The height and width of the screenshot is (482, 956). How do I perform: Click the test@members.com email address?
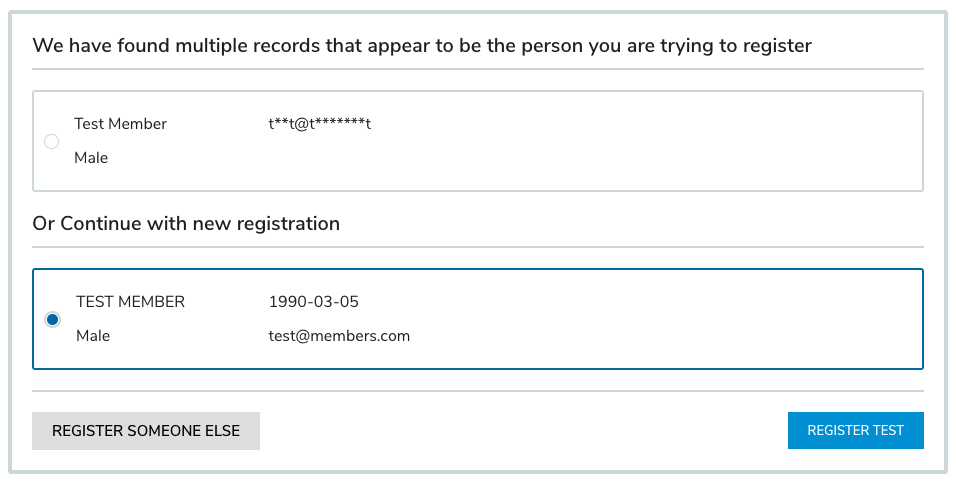click(x=339, y=336)
